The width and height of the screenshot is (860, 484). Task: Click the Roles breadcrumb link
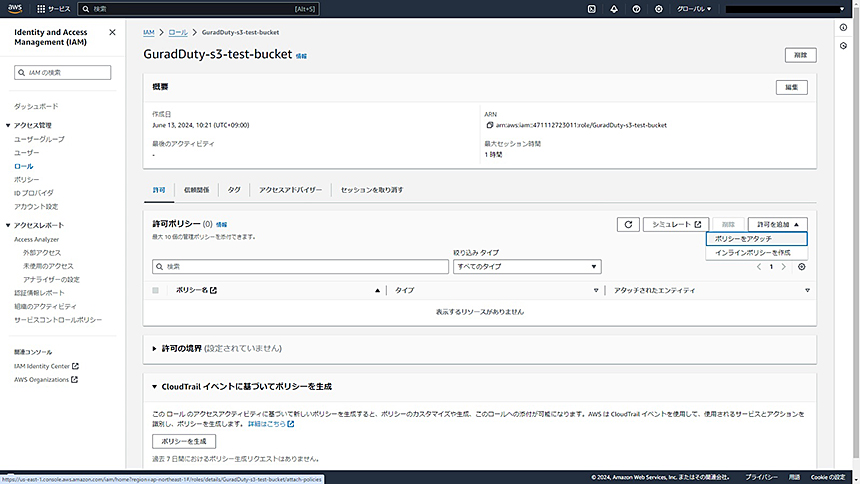178,32
